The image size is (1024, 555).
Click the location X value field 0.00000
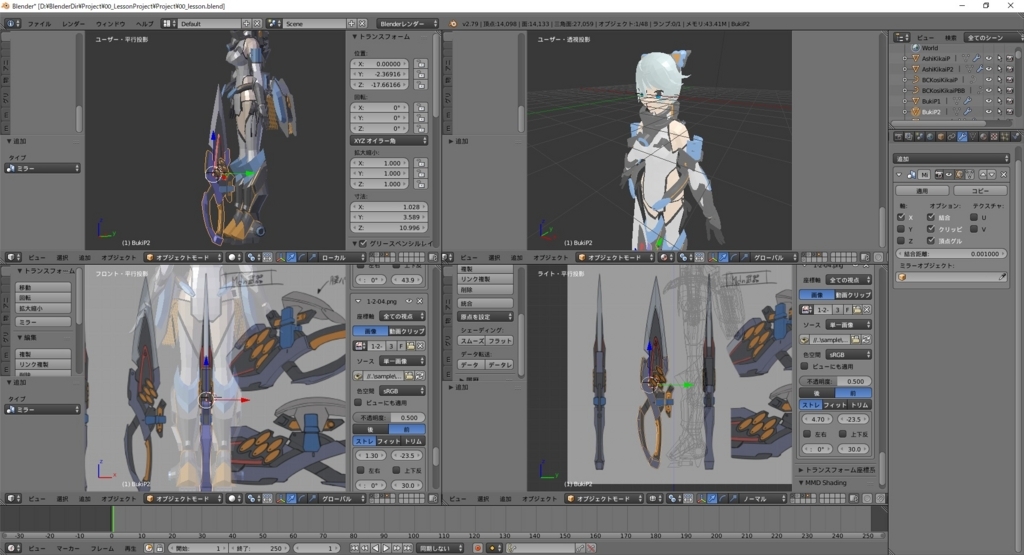[x=380, y=64]
